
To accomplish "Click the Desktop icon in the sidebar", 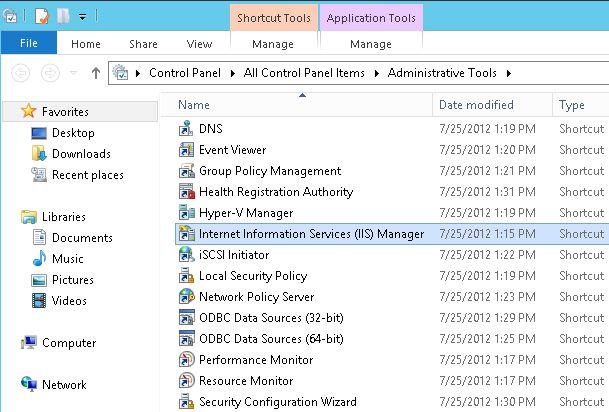I will coord(39,133).
